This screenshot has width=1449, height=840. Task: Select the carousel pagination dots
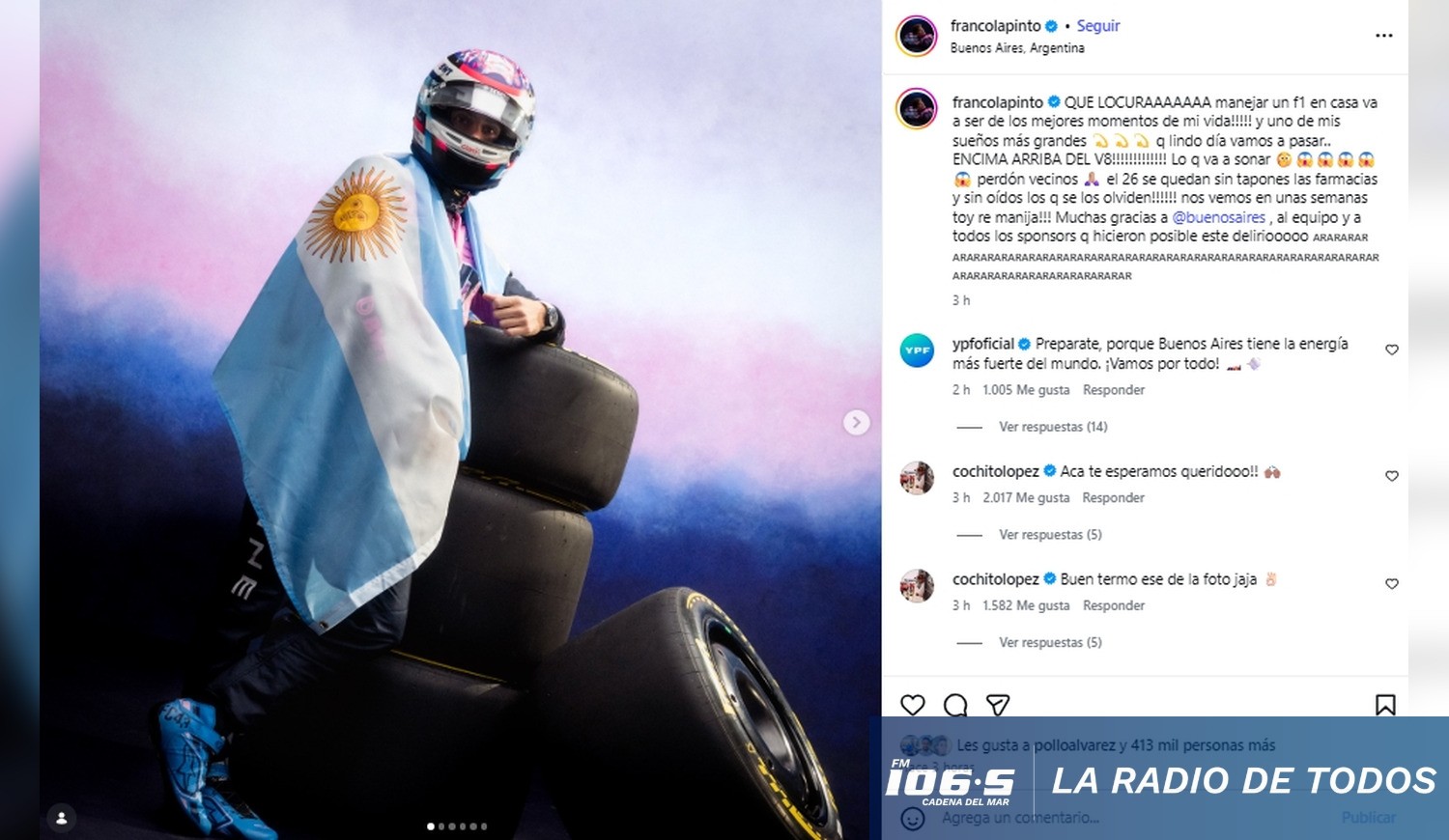[457, 826]
